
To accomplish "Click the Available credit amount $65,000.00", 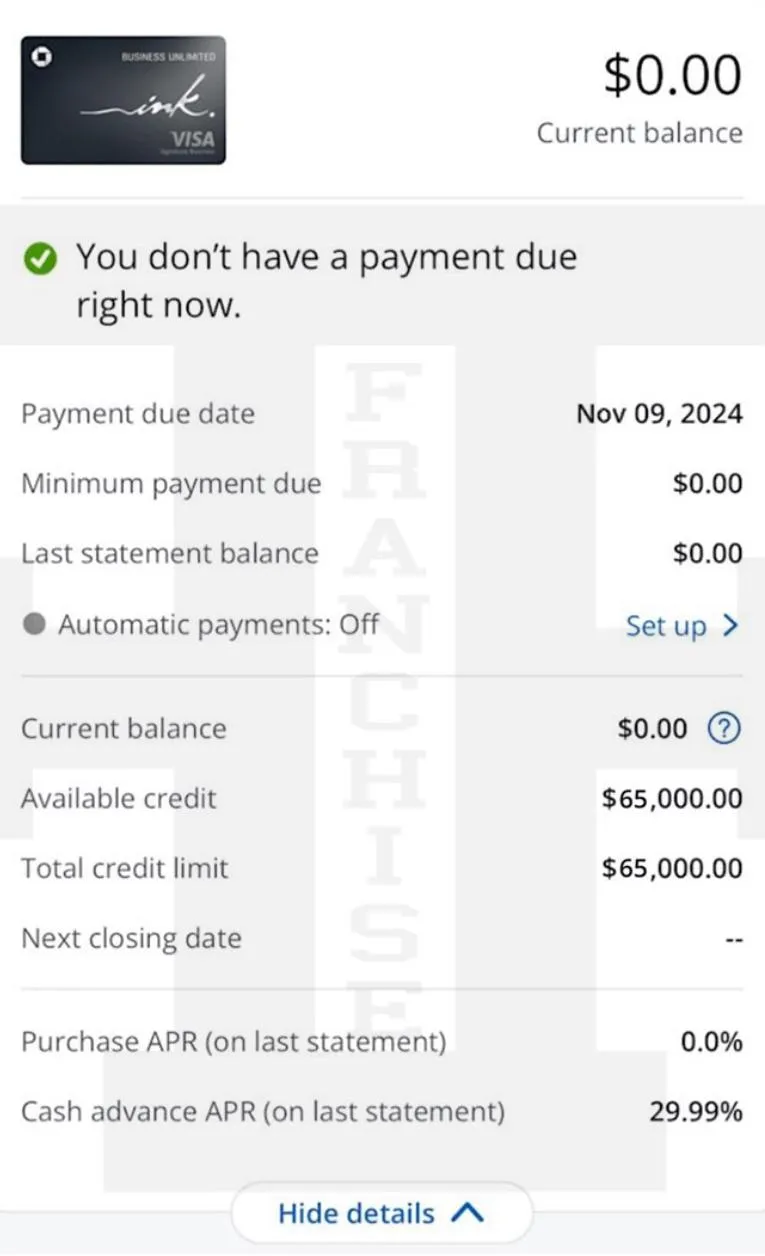I will [672, 798].
